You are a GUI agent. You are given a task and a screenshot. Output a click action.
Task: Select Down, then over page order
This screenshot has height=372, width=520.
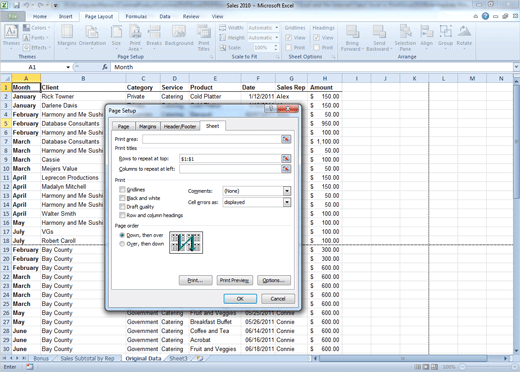tap(122, 235)
